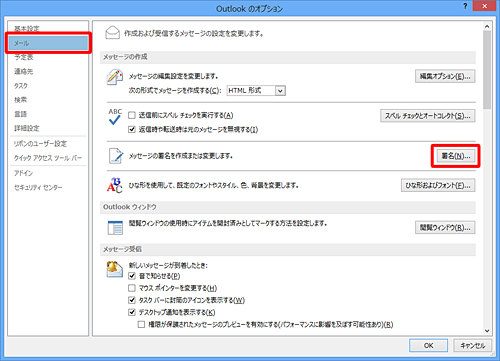Viewport: 500px width, 361px height.
Task: Click the 新しいメッセージが到着したとき: label
Action: coord(168,265)
